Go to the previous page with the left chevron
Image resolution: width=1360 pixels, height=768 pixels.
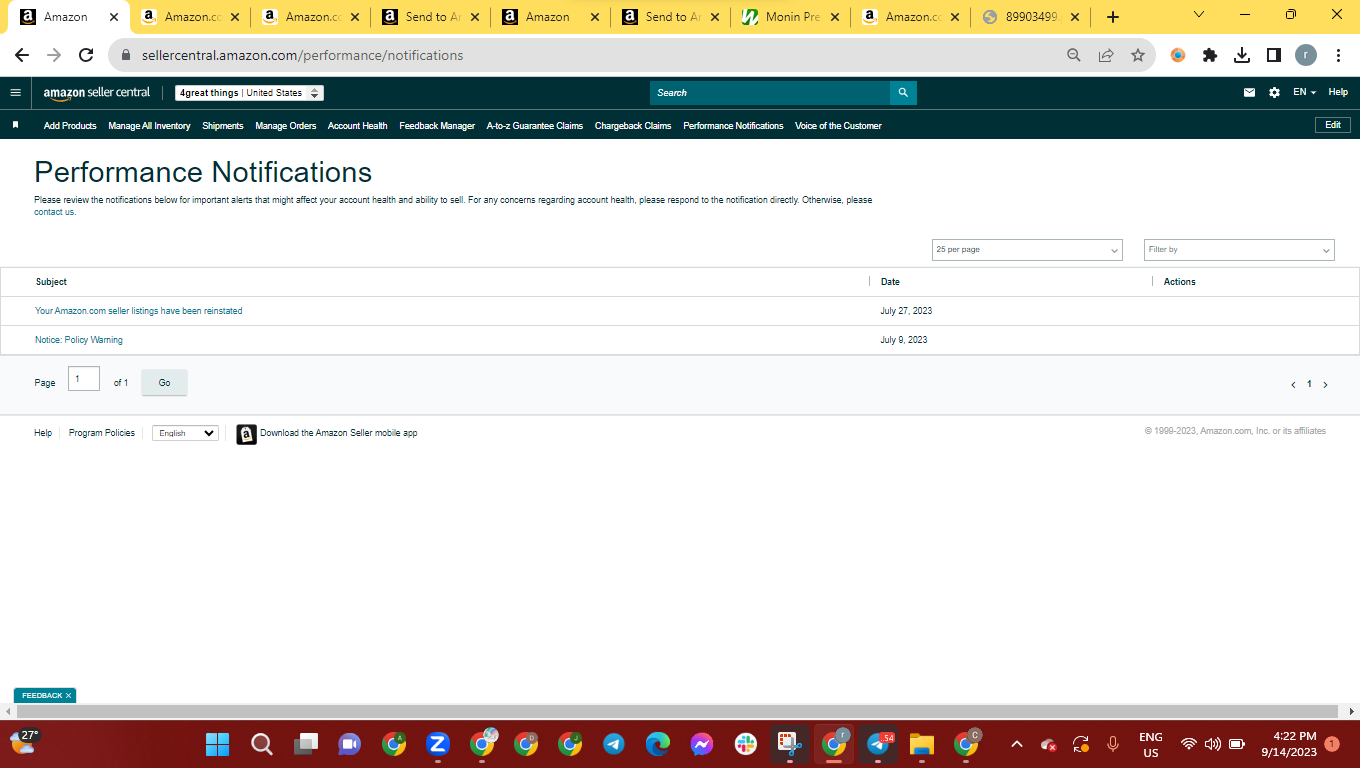coord(1293,385)
